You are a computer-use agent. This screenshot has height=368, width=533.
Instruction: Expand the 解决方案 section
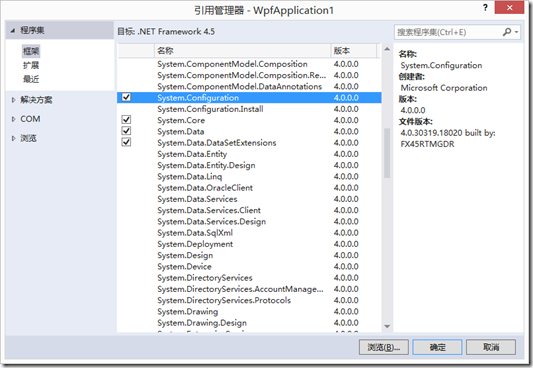(x=13, y=100)
